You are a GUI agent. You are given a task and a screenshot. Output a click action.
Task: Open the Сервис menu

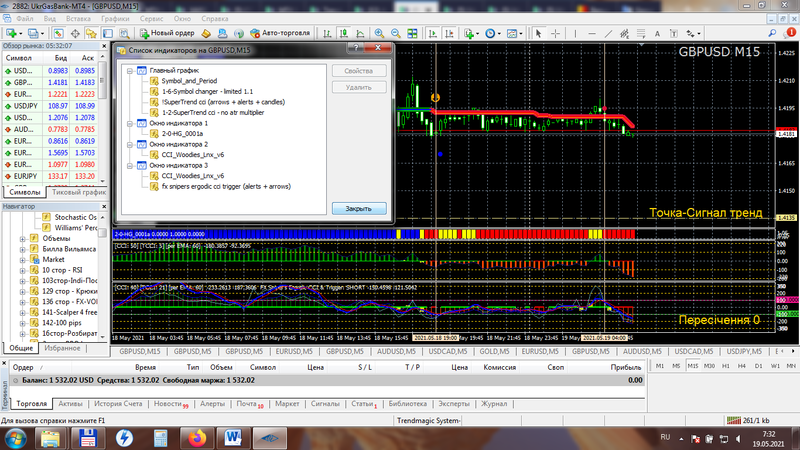pyautogui.click(x=153, y=19)
